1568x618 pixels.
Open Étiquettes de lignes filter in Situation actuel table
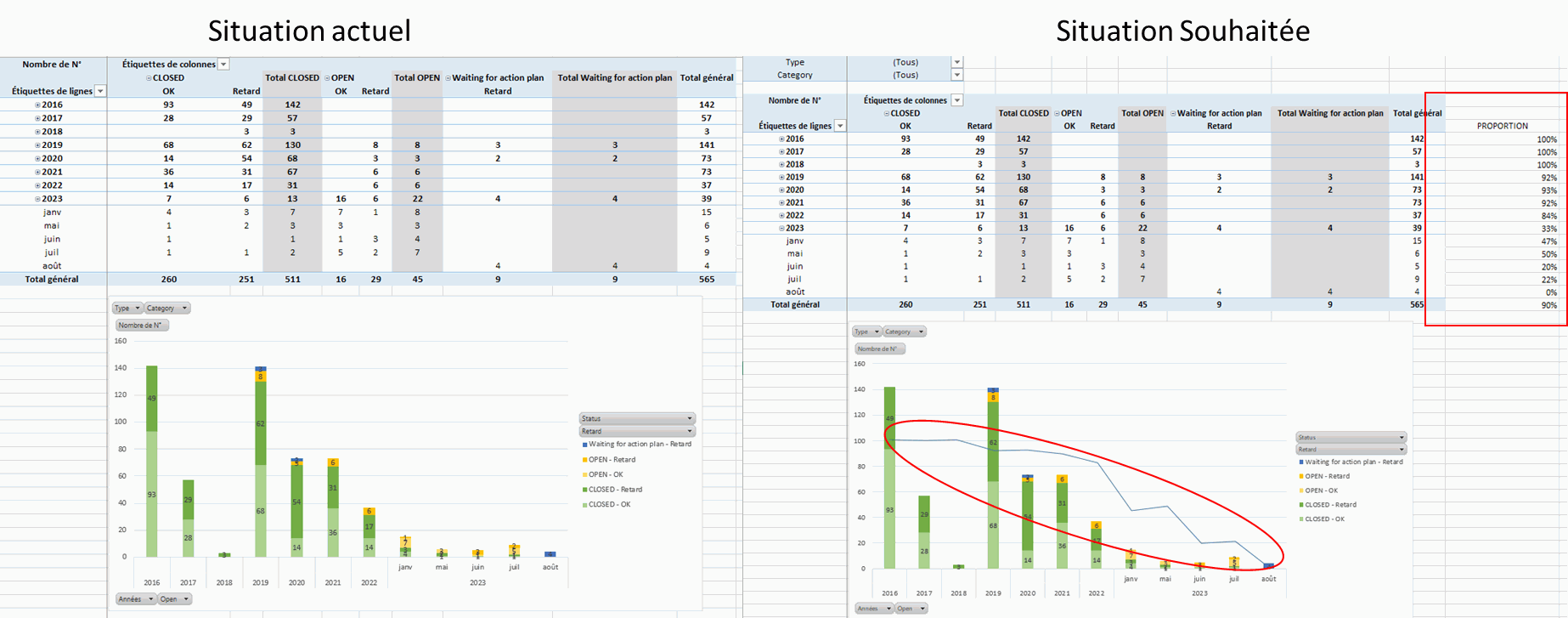[x=100, y=91]
